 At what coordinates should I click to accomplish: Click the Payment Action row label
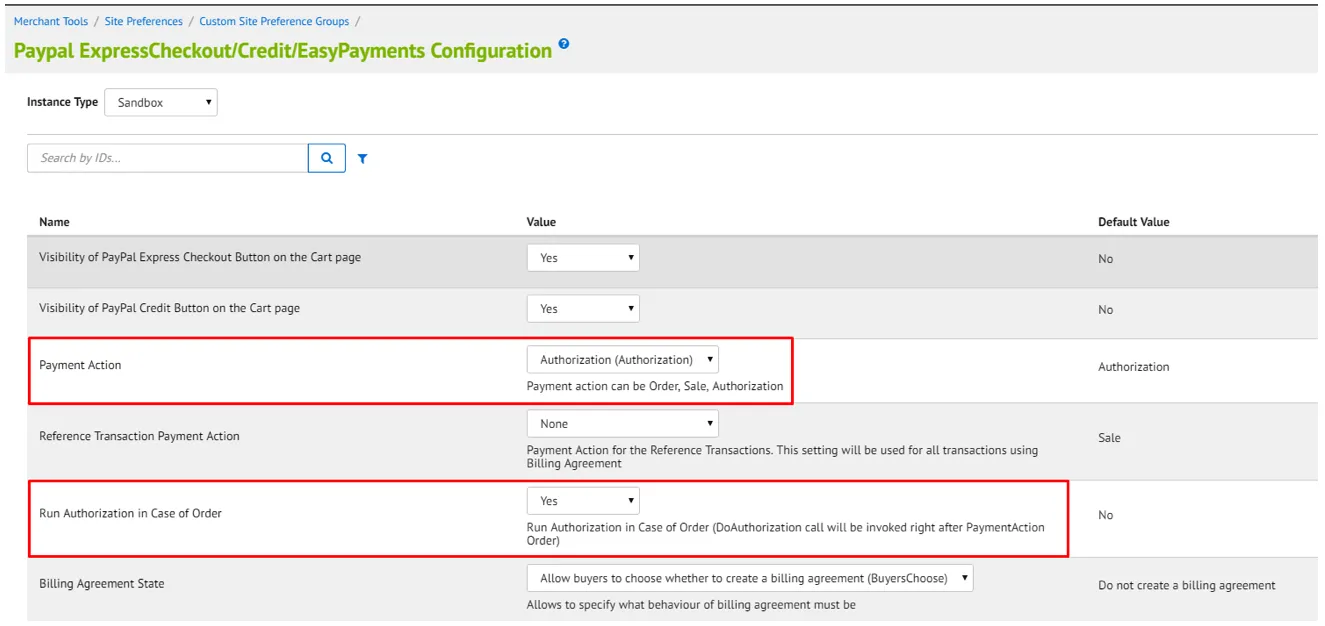[x=80, y=365]
